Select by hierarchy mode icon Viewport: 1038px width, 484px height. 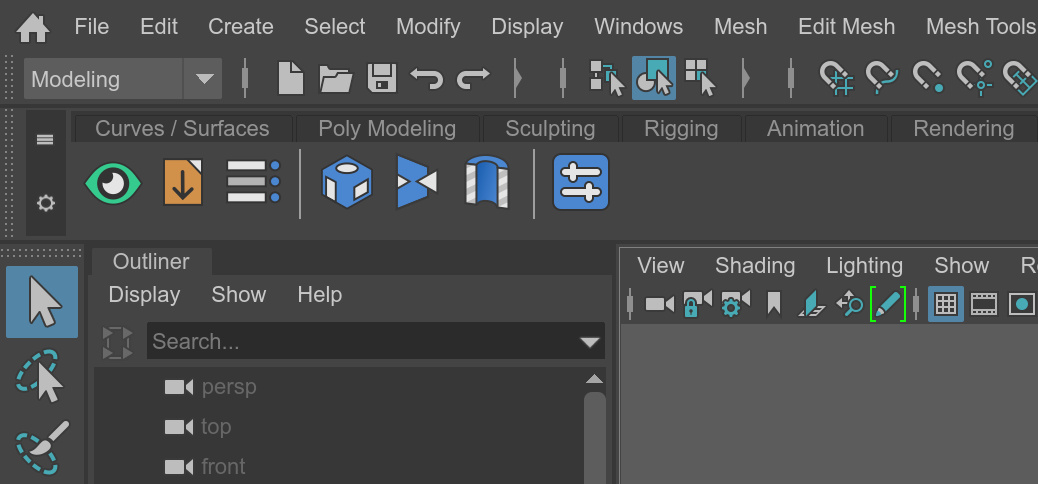[607, 78]
